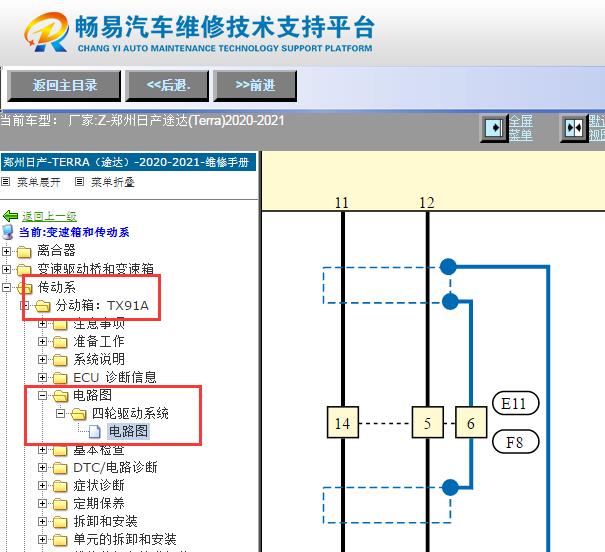This screenshot has width=605, height=552.
Task: Click the 定期保养 folder icon
Action: [x=60, y=504]
